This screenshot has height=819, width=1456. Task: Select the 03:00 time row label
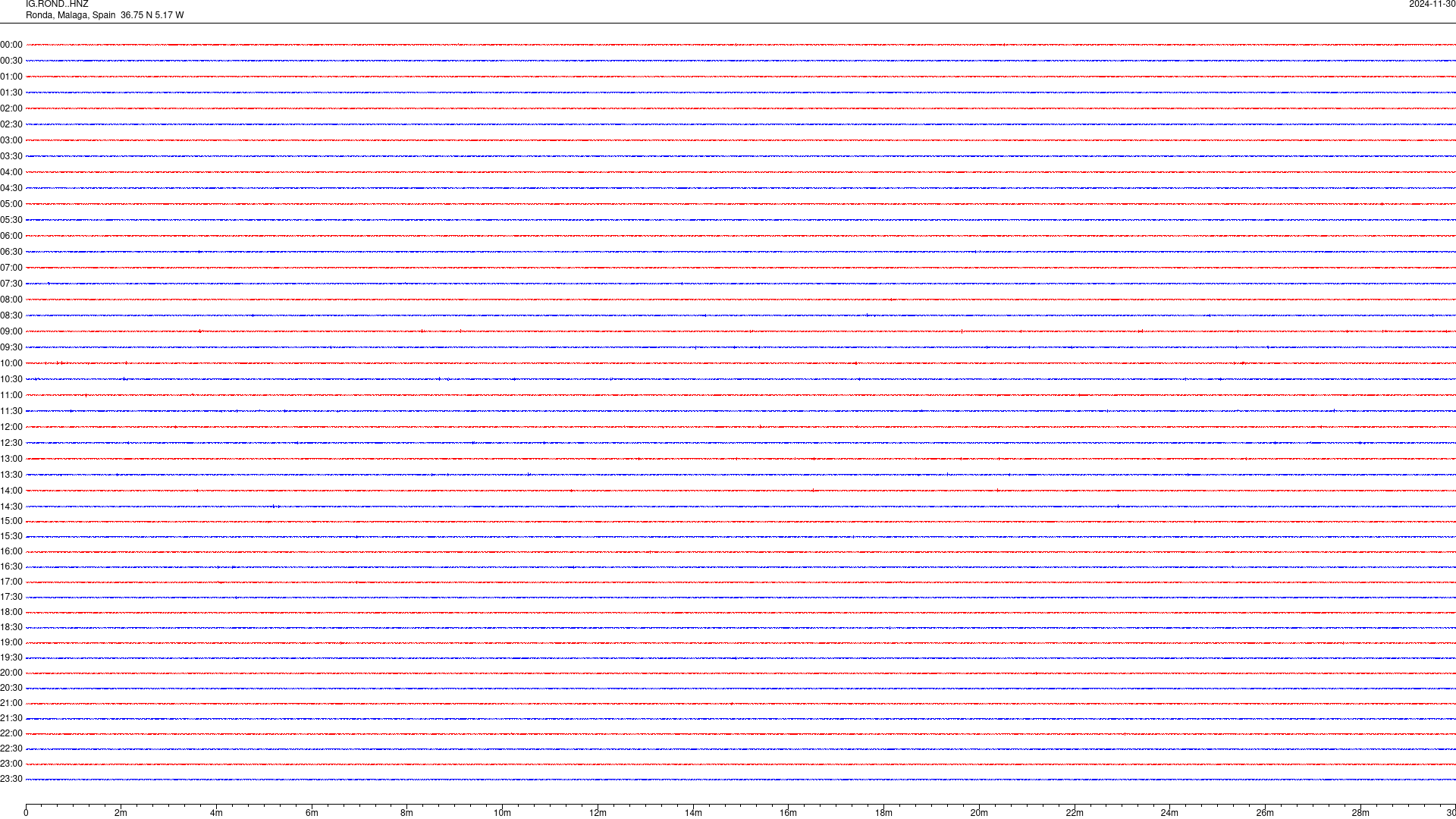click(x=11, y=140)
